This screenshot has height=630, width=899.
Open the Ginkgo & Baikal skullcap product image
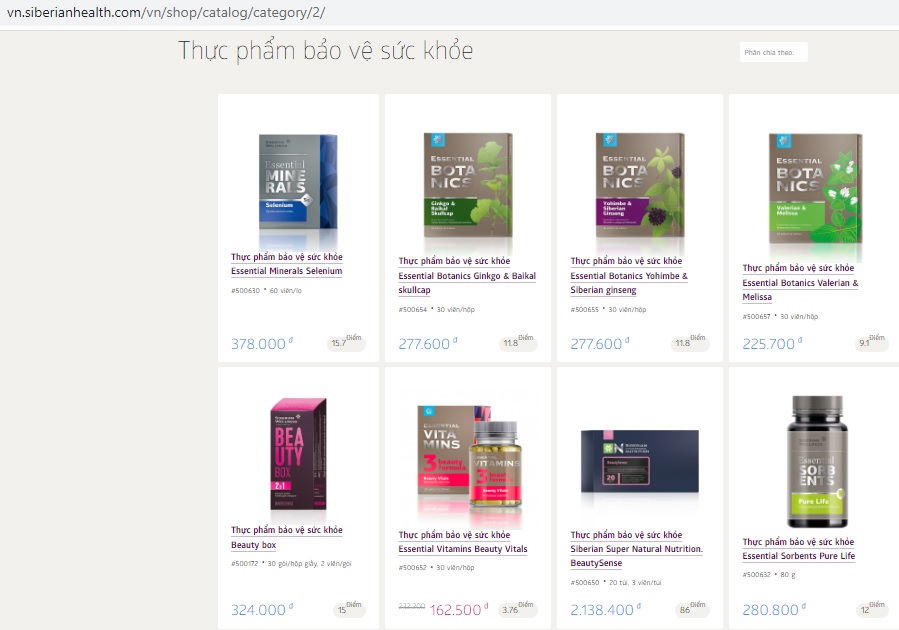468,186
